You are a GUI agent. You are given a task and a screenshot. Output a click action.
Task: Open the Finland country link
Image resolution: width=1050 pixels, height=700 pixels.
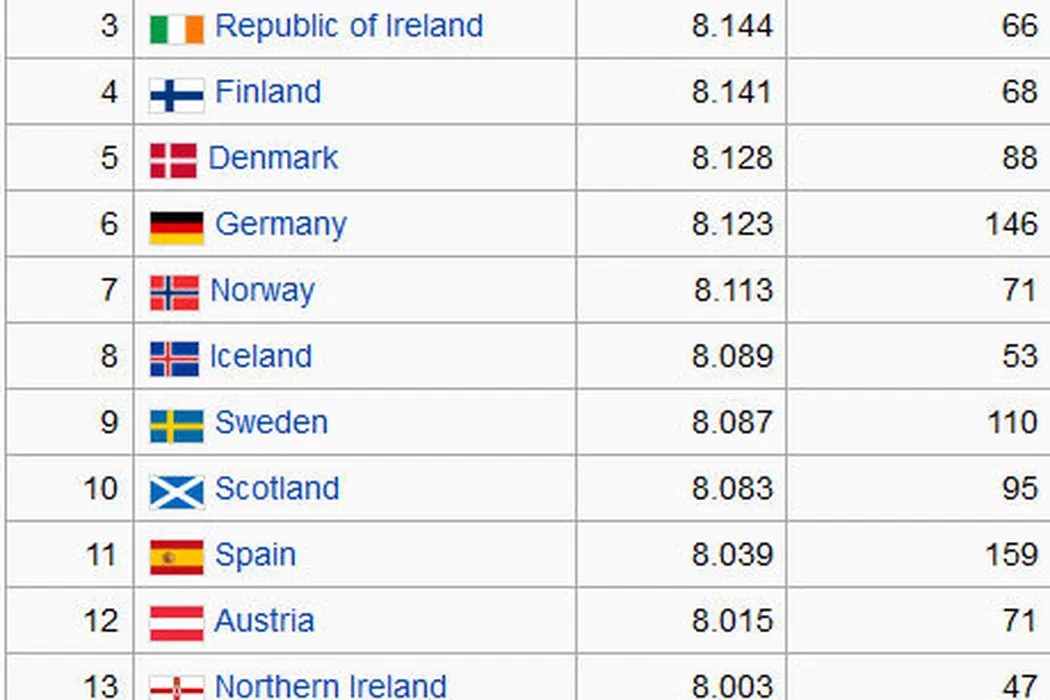268,92
